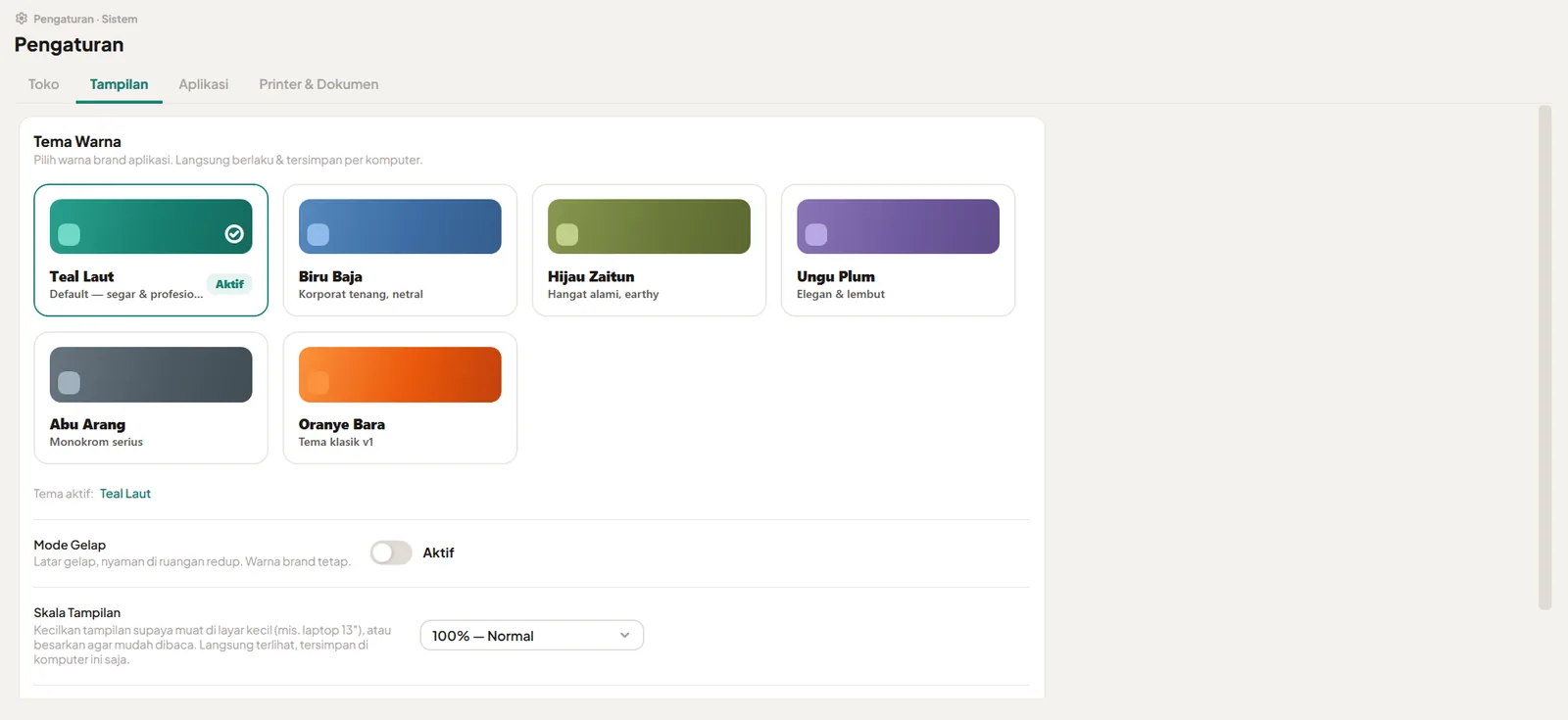Click the settings gear icon in breadcrumb
Image resolution: width=1568 pixels, height=720 pixels.
22,19
